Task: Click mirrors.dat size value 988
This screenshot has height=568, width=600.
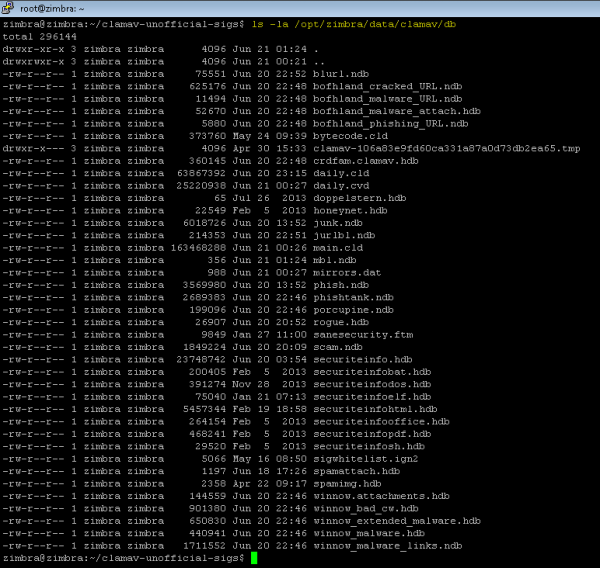Action: click(x=217, y=273)
